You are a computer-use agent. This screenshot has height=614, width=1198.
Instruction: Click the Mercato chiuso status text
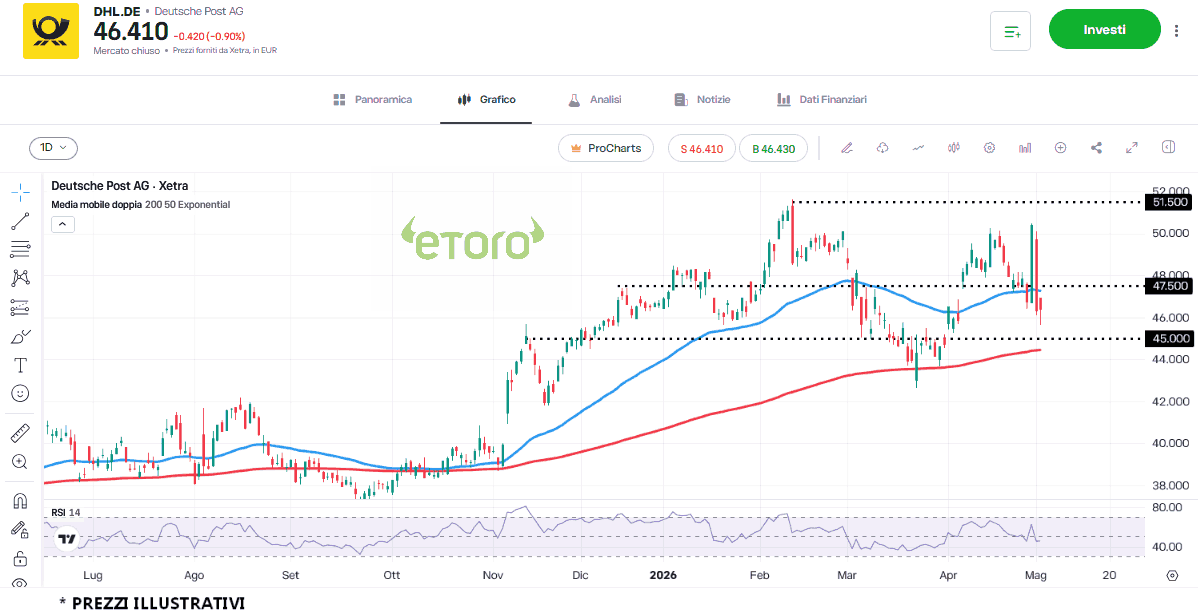click(x=127, y=50)
